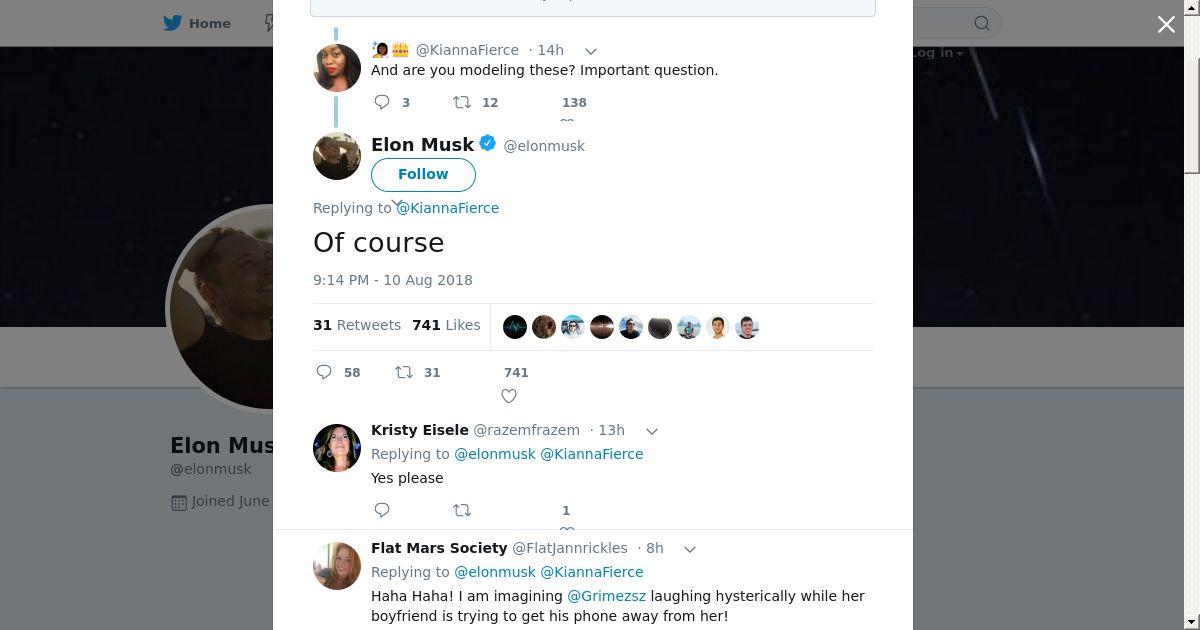
Task: Click the Twitter bird Home icon
Action: pyautogui.click(x=173, y=23)
